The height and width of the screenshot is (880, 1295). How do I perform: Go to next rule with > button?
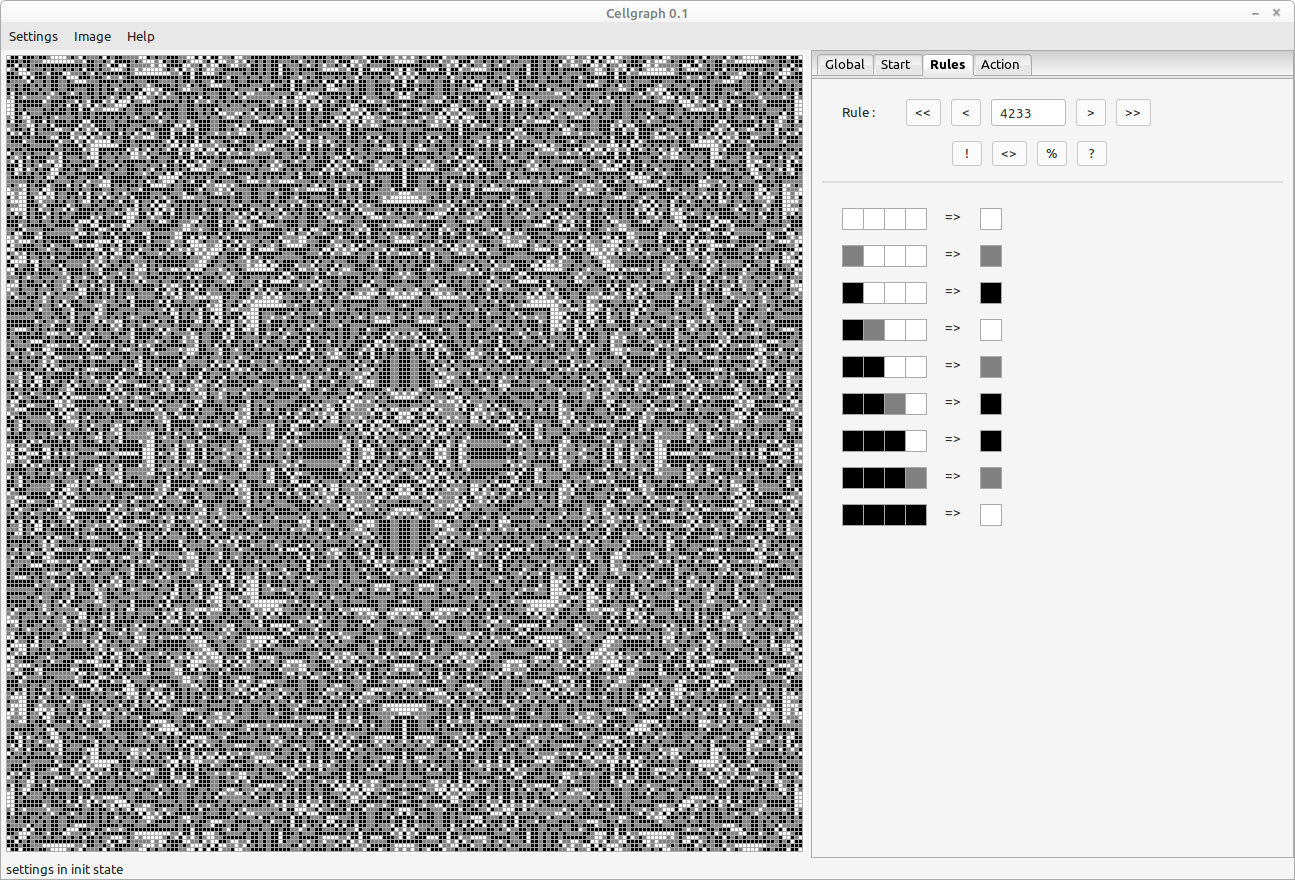(x=1090, y=113)
